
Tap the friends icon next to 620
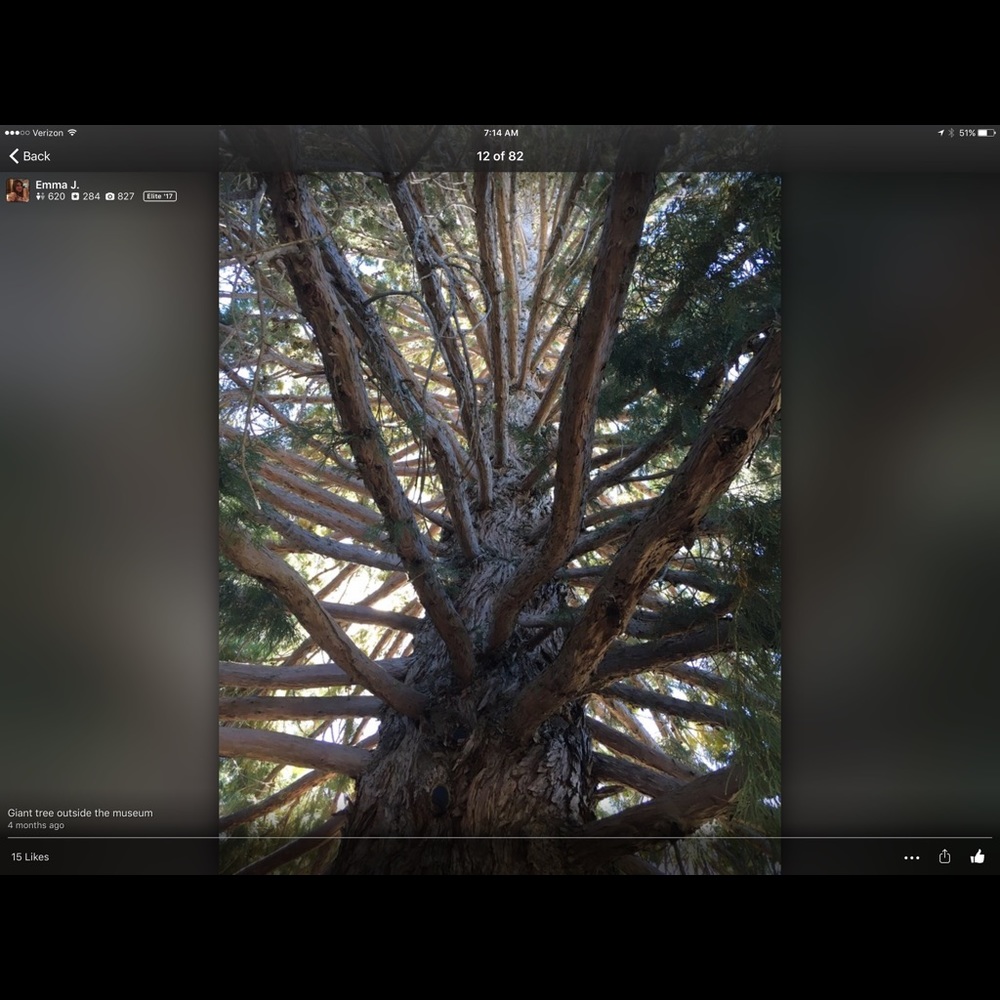point(40,197)
